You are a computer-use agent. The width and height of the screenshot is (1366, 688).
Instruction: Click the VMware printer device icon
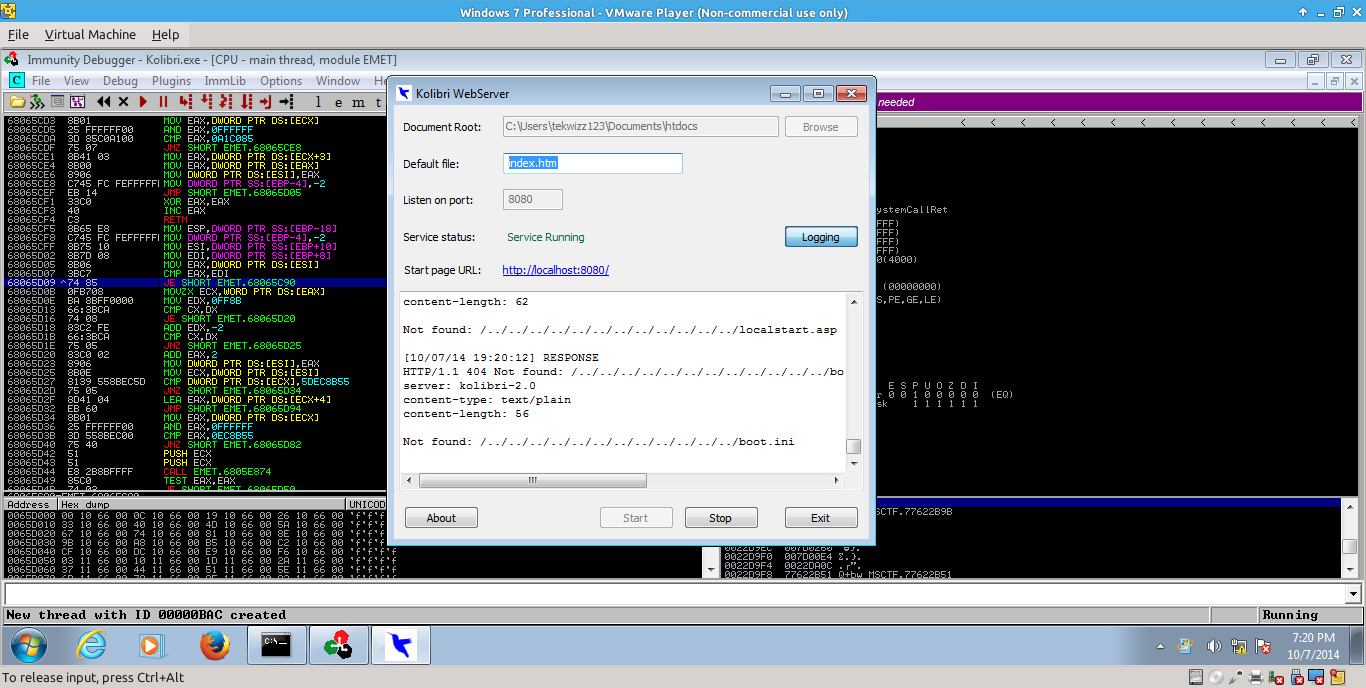(1256, 677)
